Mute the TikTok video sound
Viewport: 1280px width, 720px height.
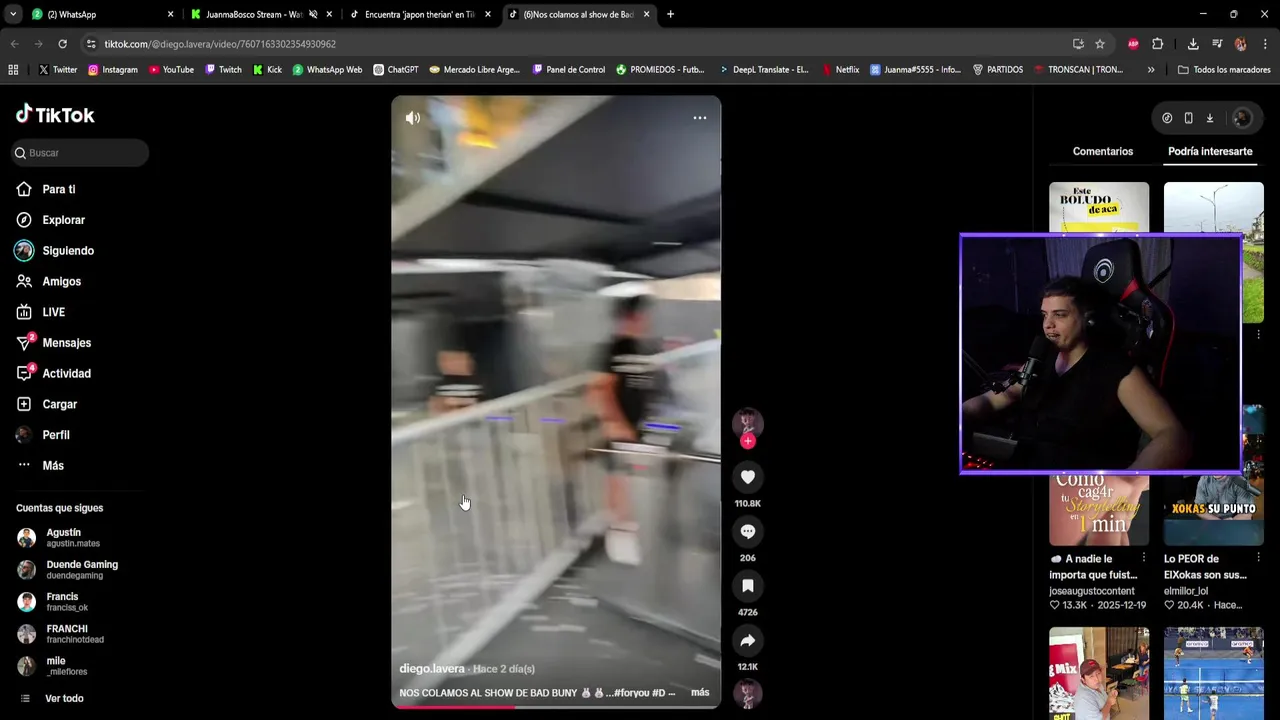[413, 118]
